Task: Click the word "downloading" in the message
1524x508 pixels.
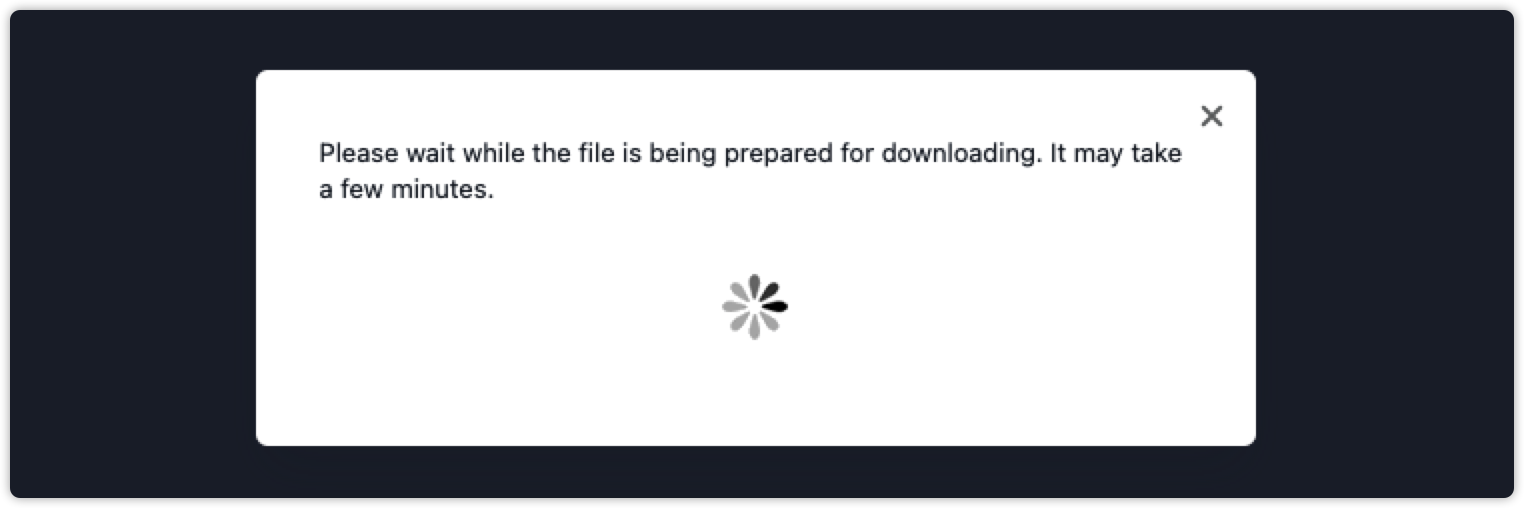Action: (x=958, y=154)
